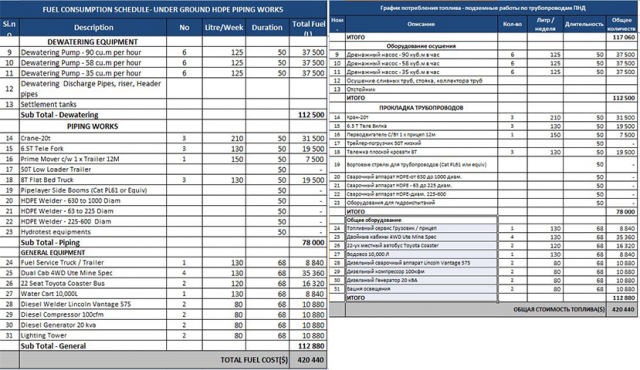The width and height of the screenshot is (640, 370).
Task: Click 'Осушение сливных труб, стояка, коллектора труб'
Action: point(421,81)
